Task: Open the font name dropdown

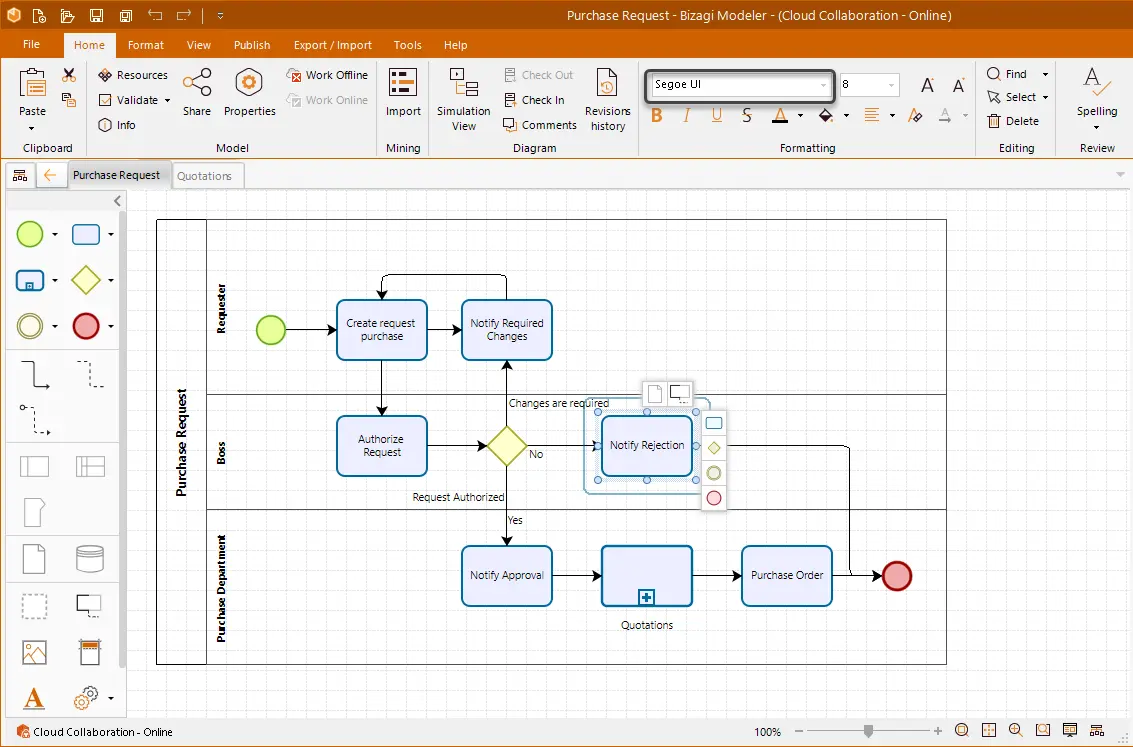Action: coord(823,85)
